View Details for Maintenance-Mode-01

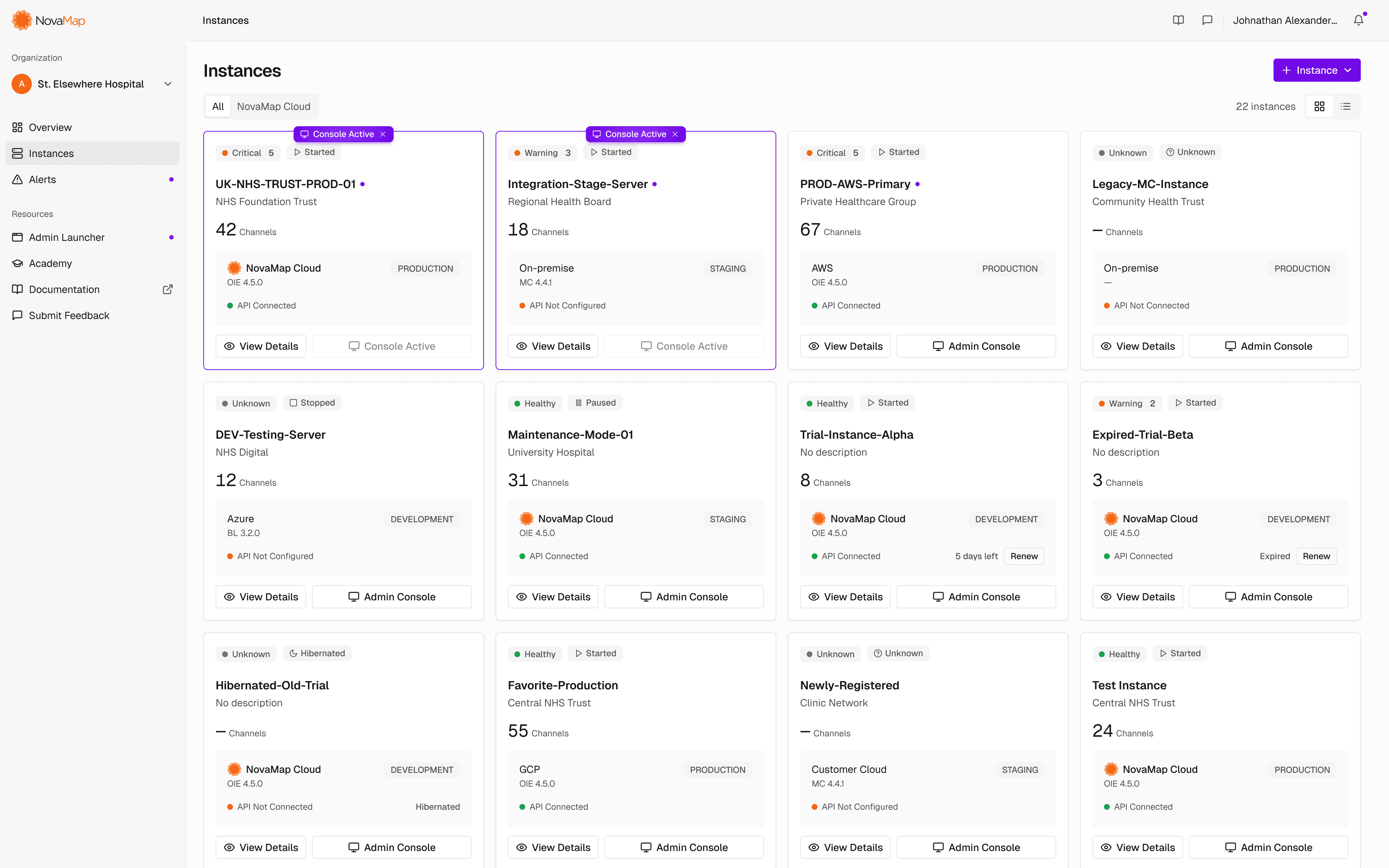point(553,596)
